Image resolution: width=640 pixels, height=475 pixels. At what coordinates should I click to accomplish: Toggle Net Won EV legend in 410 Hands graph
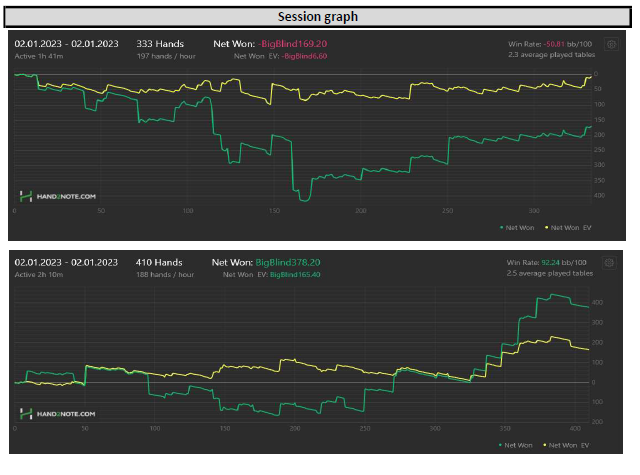point(566,445)
